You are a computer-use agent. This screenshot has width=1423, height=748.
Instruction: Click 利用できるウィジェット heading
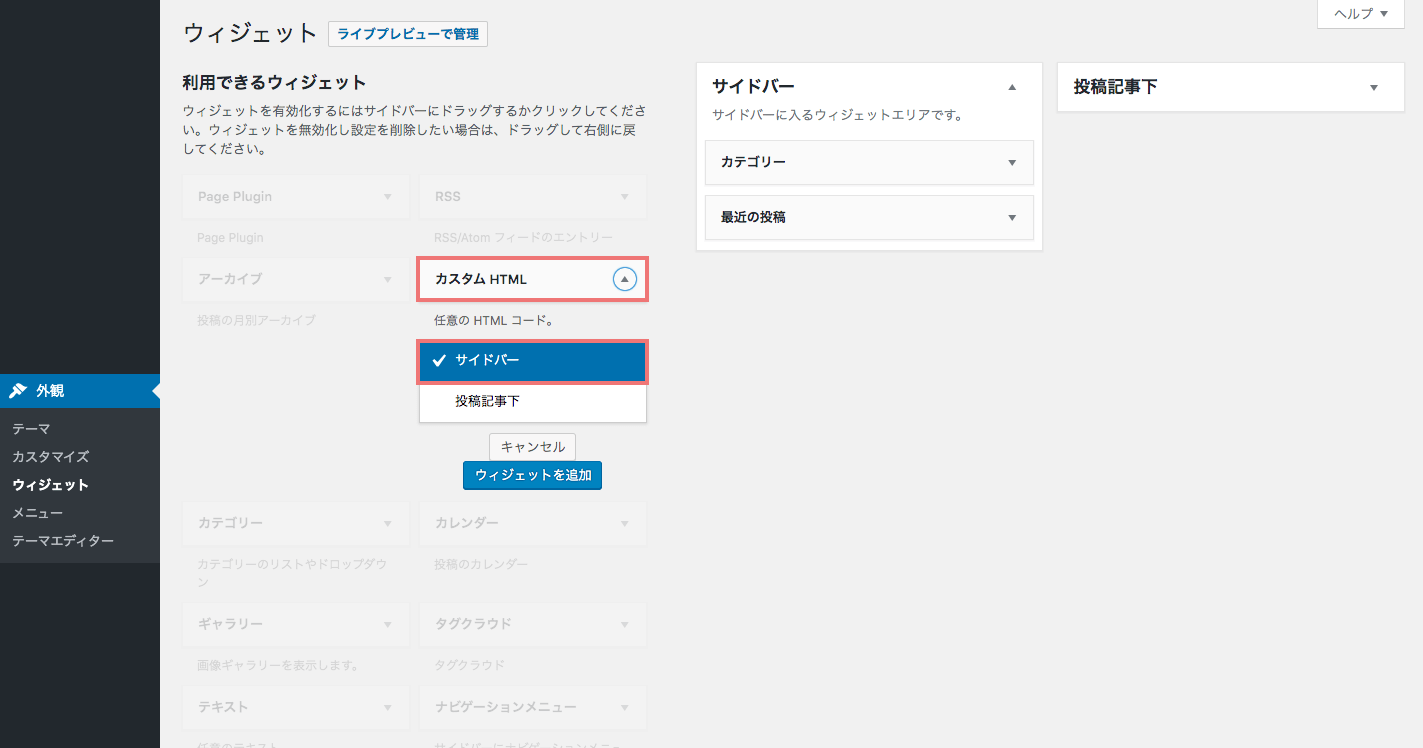click(275, 82)
